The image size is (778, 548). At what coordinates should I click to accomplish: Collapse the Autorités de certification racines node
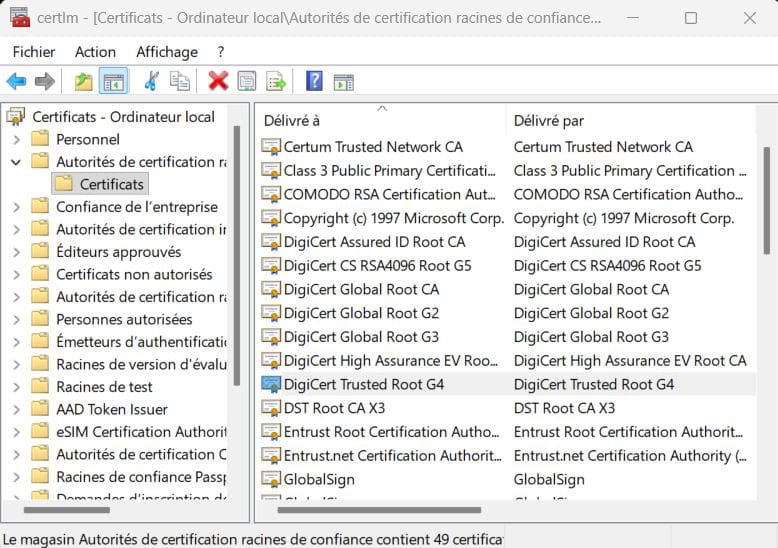pyautogui.click(x=16, y=162)
